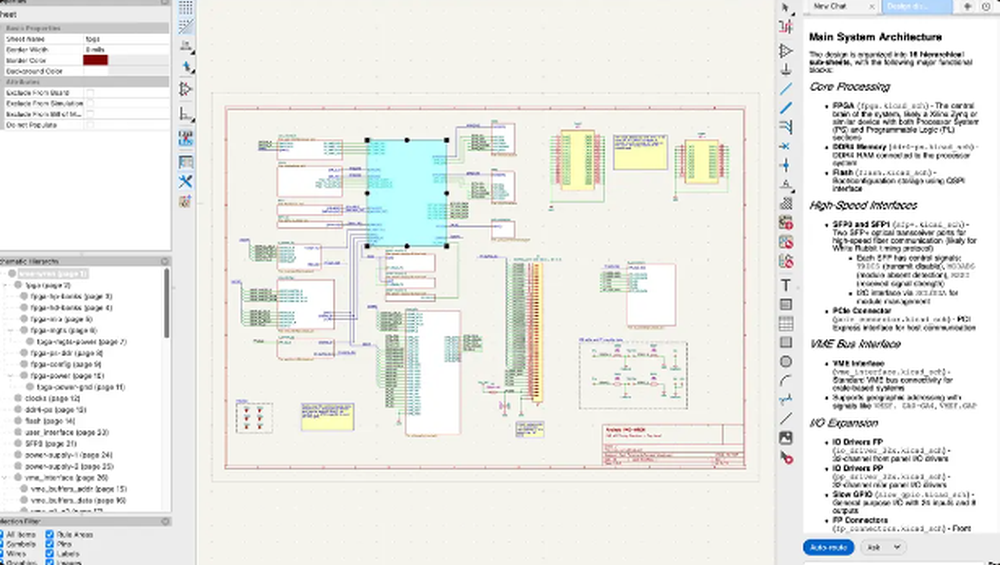Toggle the hierarchy navigator panel icon
This screenshot has width=1000, height=565.
click(186, 163)
